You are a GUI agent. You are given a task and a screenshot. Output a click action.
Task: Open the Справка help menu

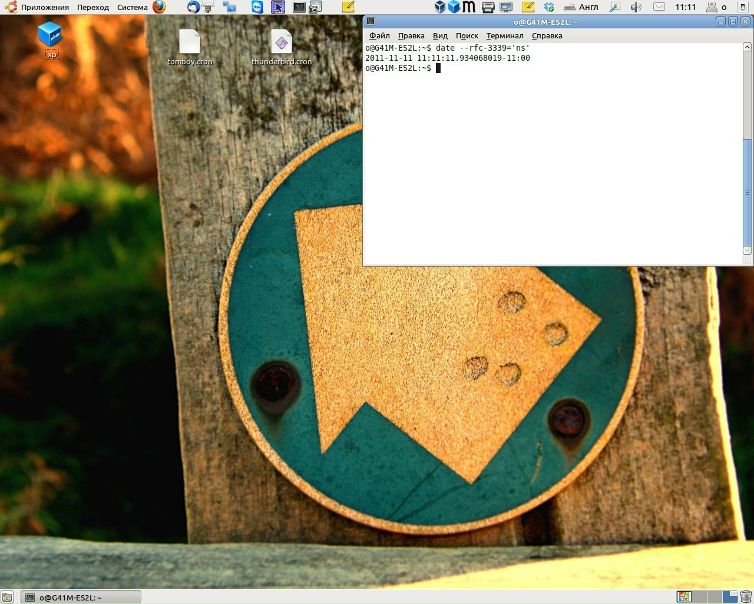coord(547,35)
